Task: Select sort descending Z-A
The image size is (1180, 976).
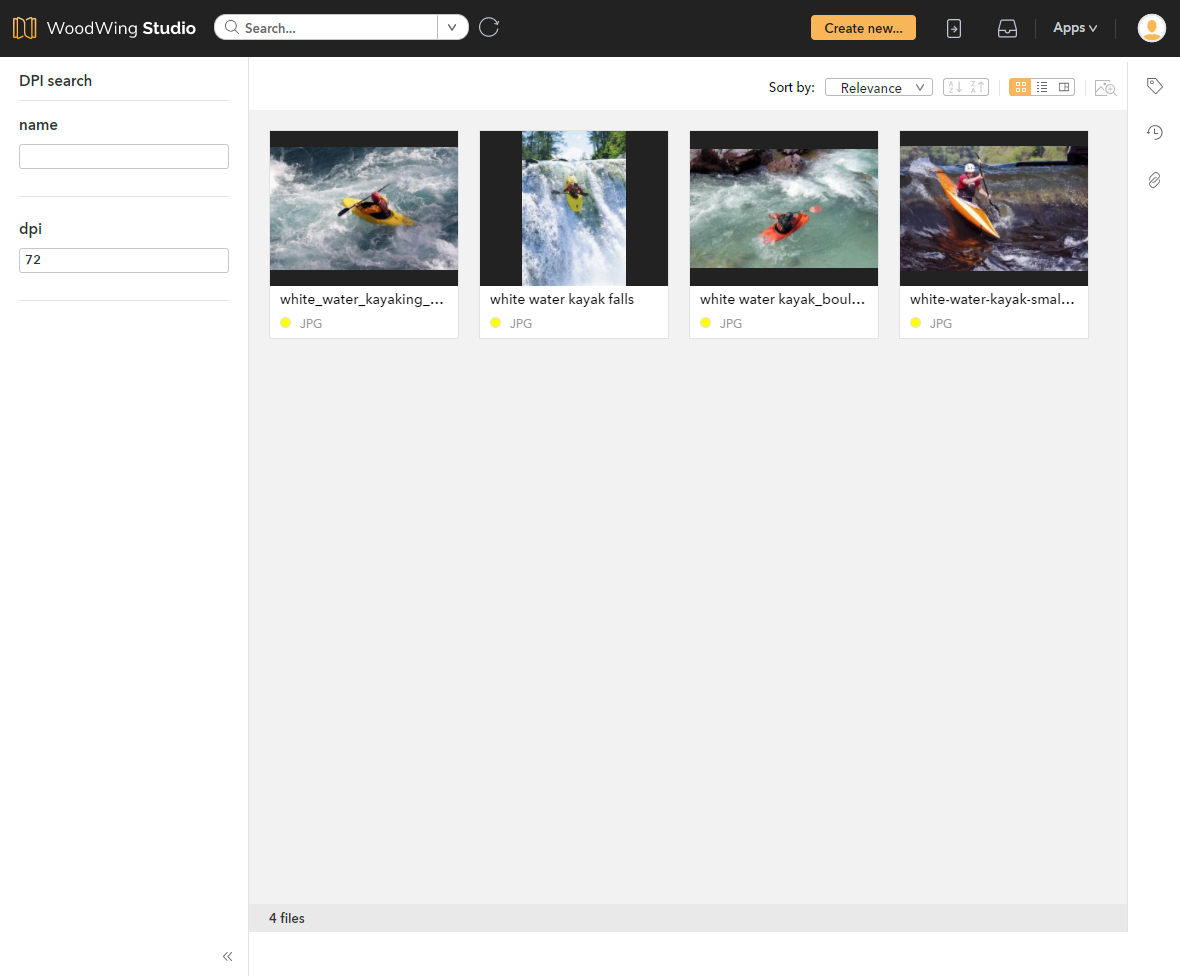Action: point(977,87)
